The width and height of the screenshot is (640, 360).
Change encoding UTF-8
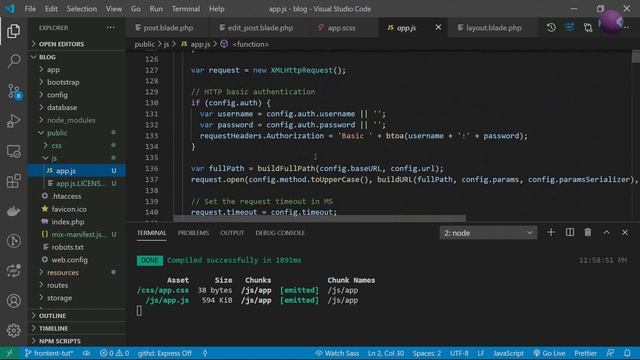click(459, 353)
